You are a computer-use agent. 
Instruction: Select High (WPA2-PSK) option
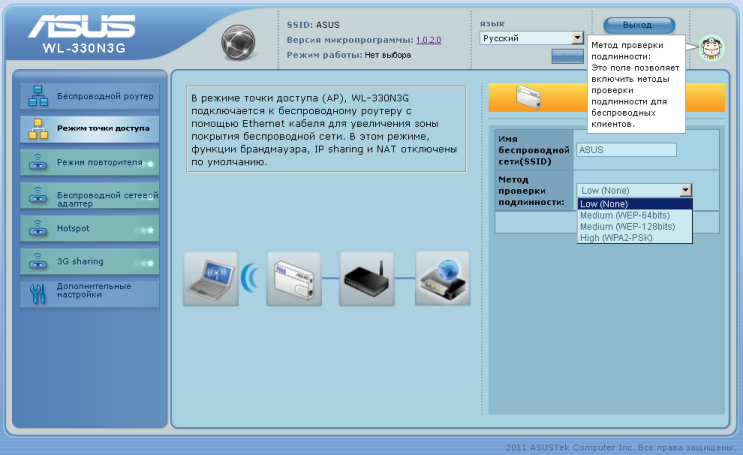click(635, 238)
